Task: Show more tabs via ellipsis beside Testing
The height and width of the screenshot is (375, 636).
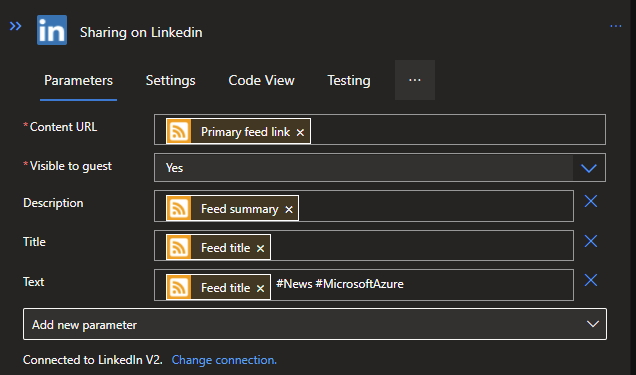Action: coord(415,80)
